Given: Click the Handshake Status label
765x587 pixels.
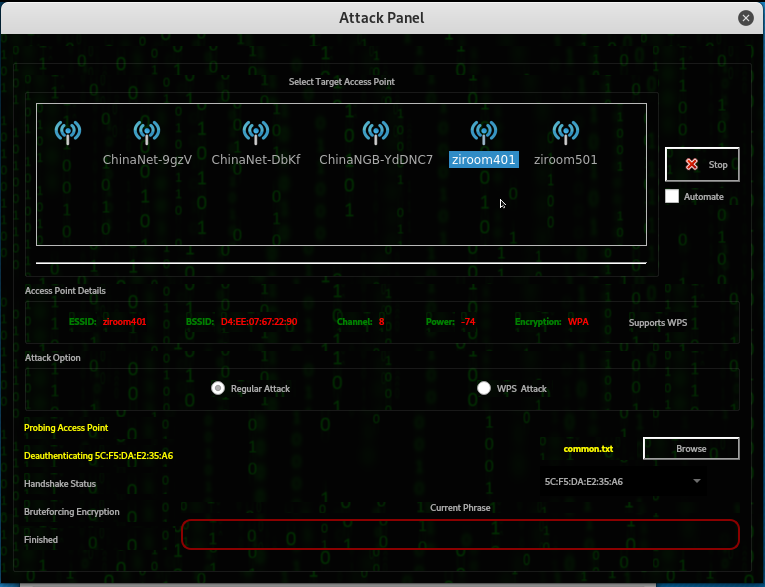Looking at the screenshot, I should point(60,484).
